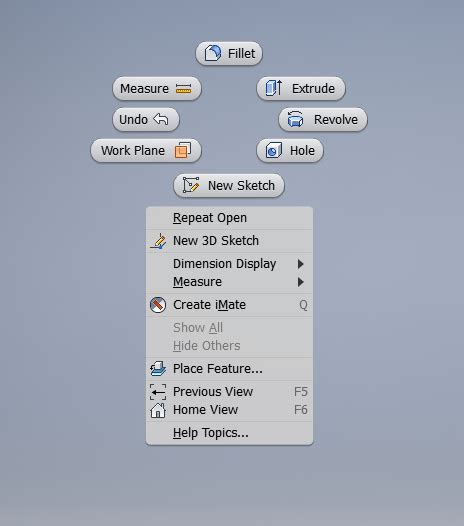Click Dimension Display menu entry
Screen dimensions: 464x526
(x=229, y=264)
